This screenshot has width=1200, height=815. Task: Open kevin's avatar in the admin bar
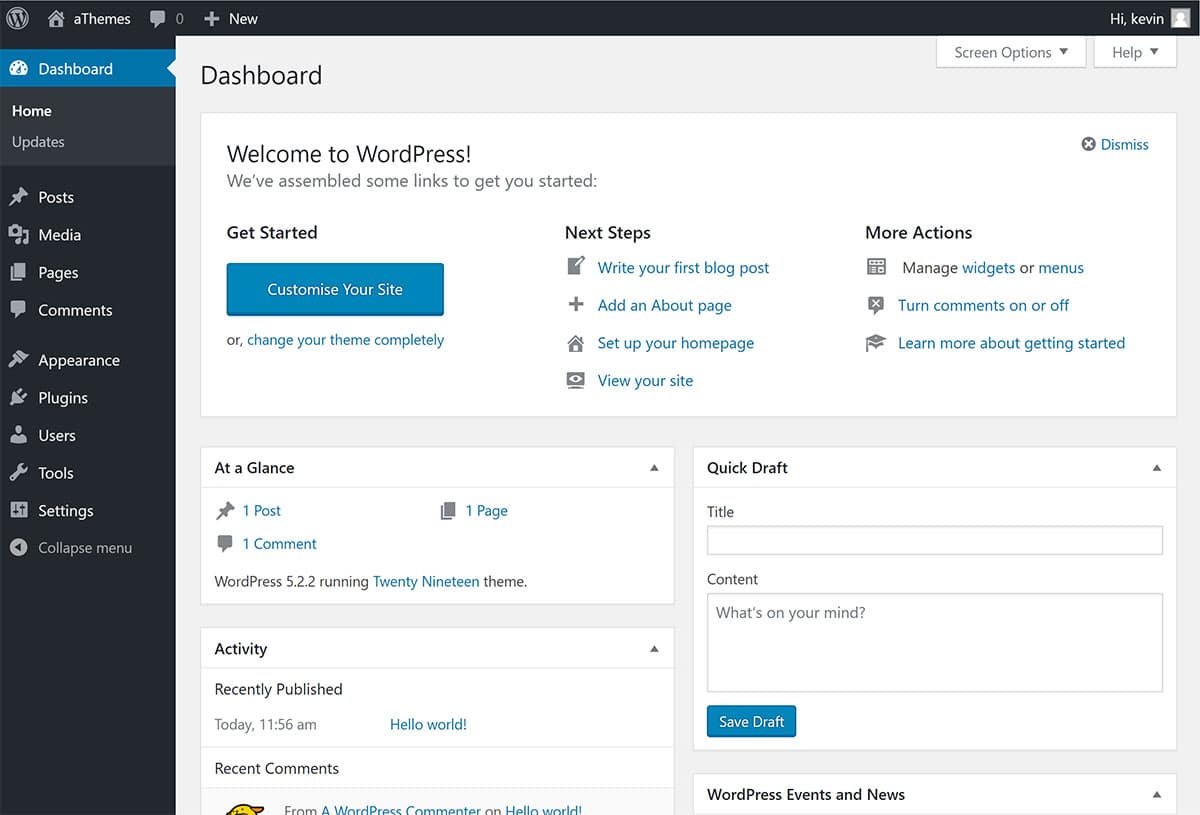coord(1181,18)
